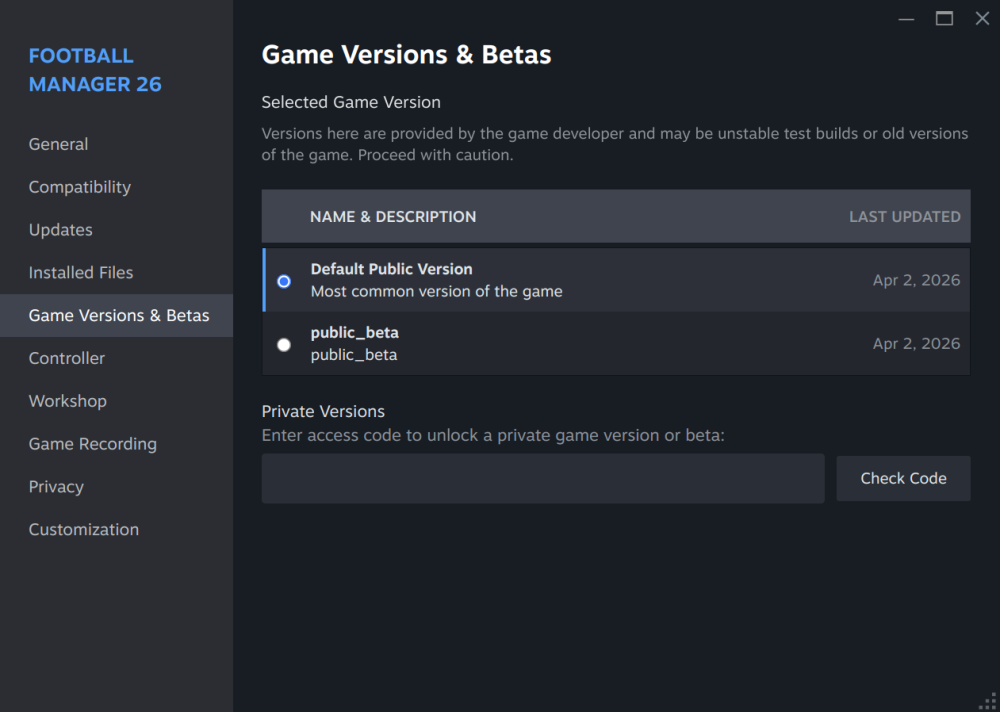Click the bold public_beta title
Screen dimensions: 1000x712
pos(355,333)
